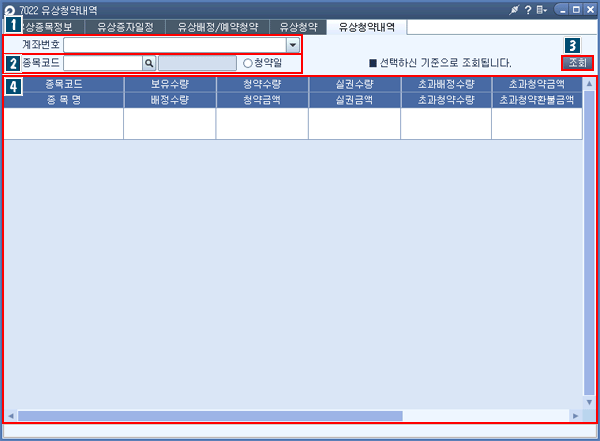Click the 선택하신 기준으로 조회됩니다 notice text
The image size is (600, 441).
click(445, 63)
